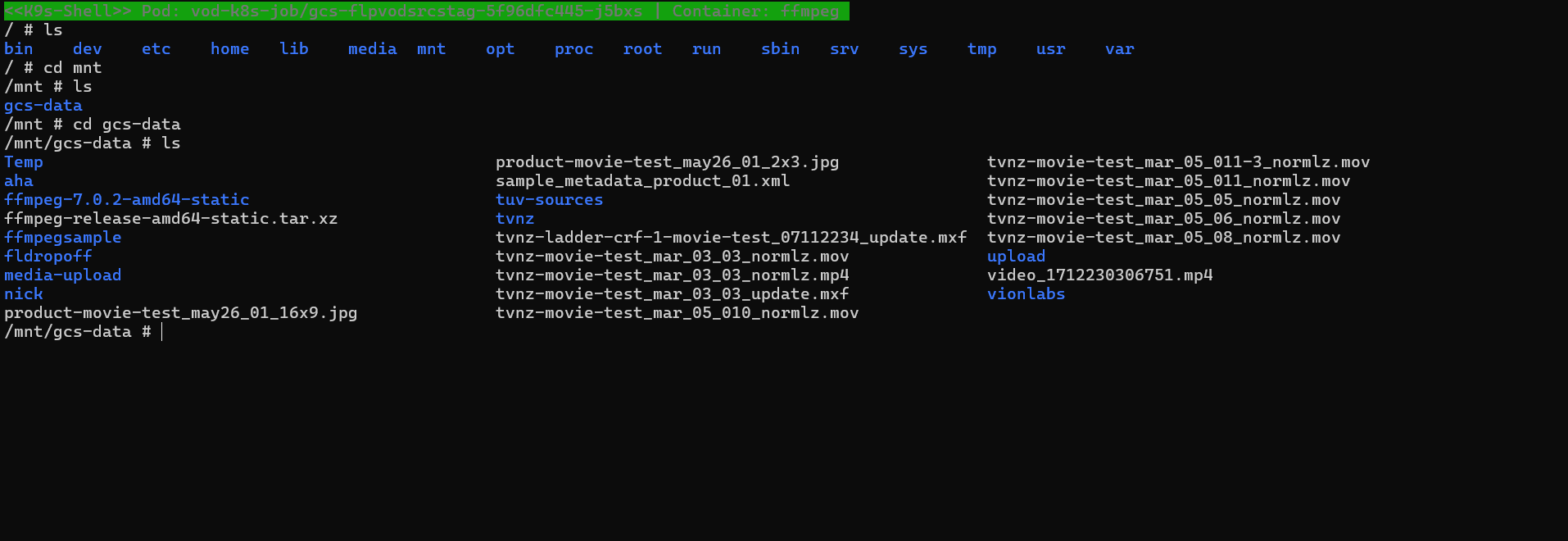Select the ffmpegsample directory
Viewport: 1568px width, 541px height.
63,238
